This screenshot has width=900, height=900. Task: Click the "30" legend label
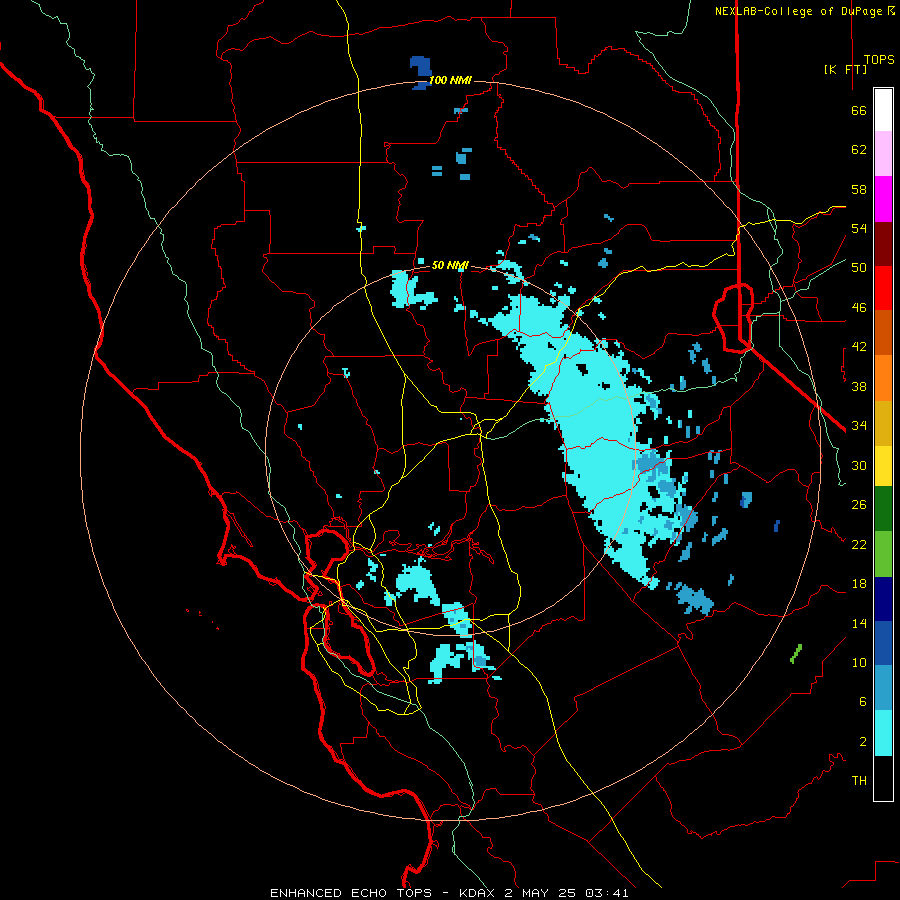859,465
